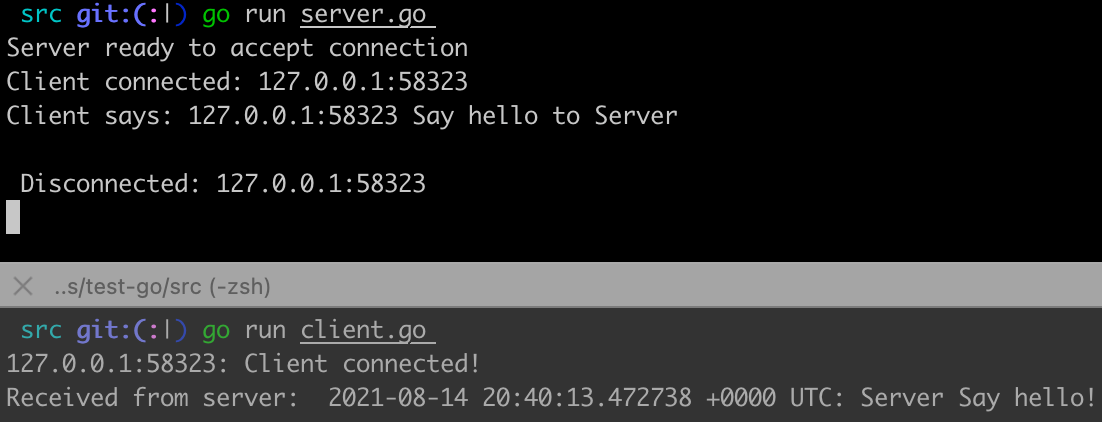This screenshot has width=1102, height=422.
Task: Click the "Received from server:" text
Action: [x=152, y=398]
